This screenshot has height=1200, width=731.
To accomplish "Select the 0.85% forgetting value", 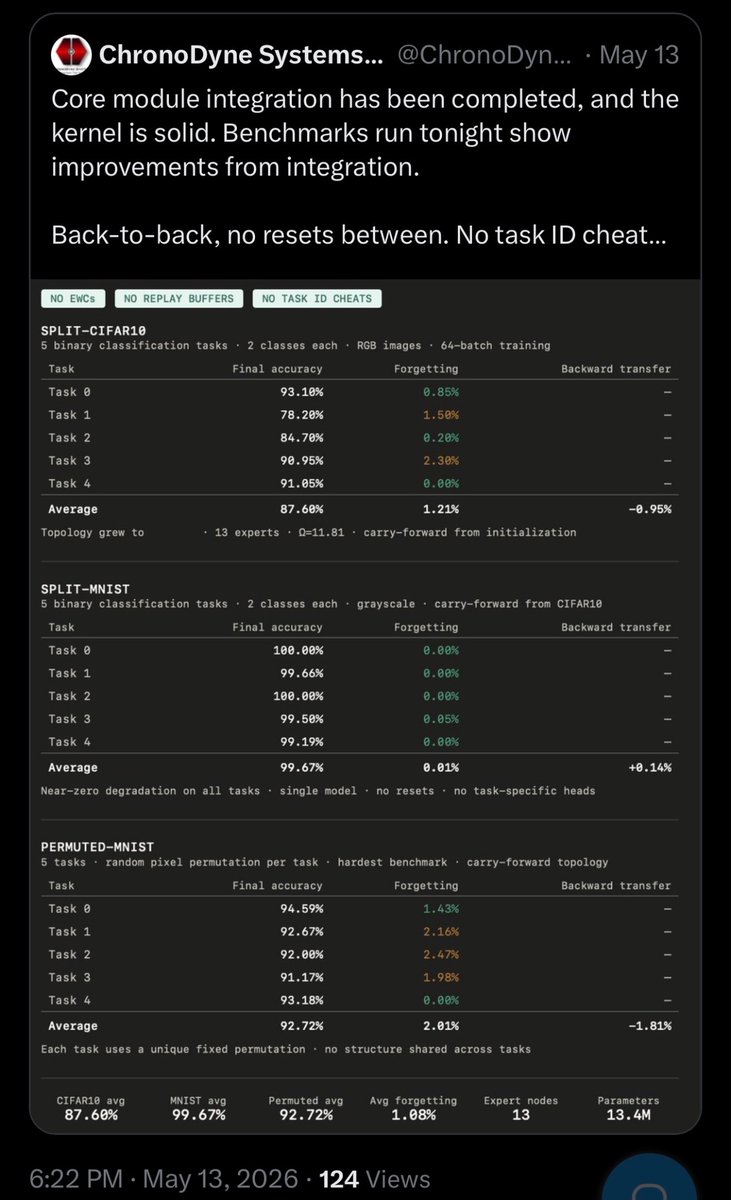I will (441, 391).
